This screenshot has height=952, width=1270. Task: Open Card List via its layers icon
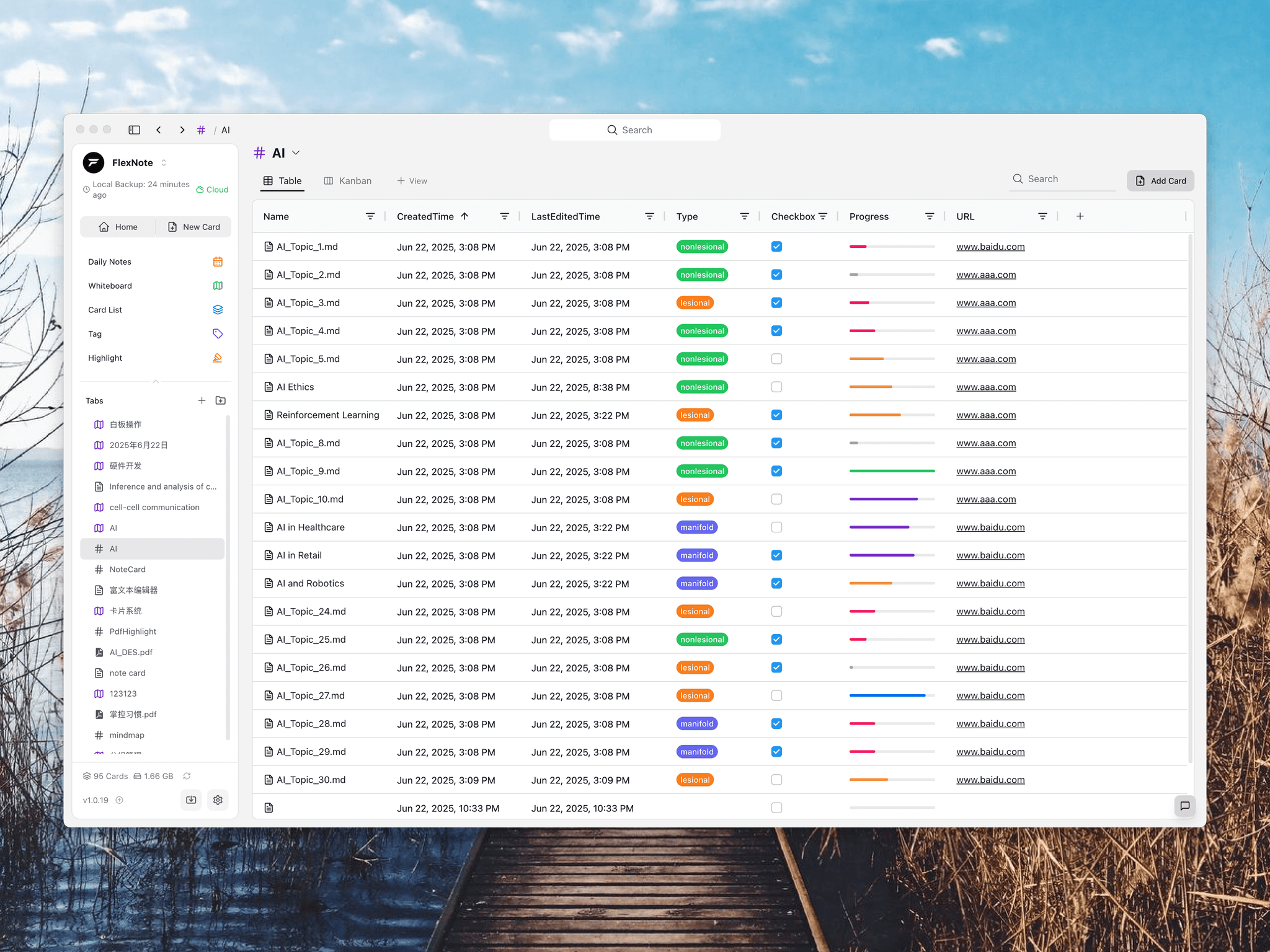[218, 309]
